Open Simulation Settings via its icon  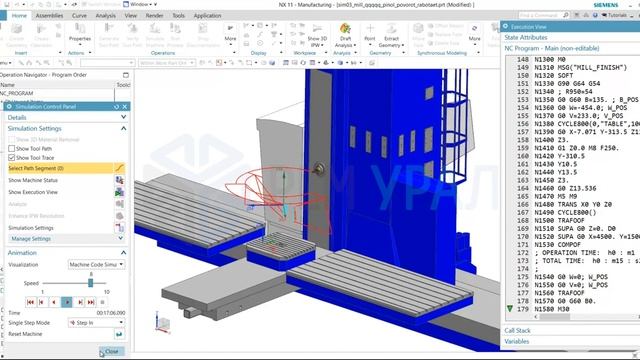point(119,228)
